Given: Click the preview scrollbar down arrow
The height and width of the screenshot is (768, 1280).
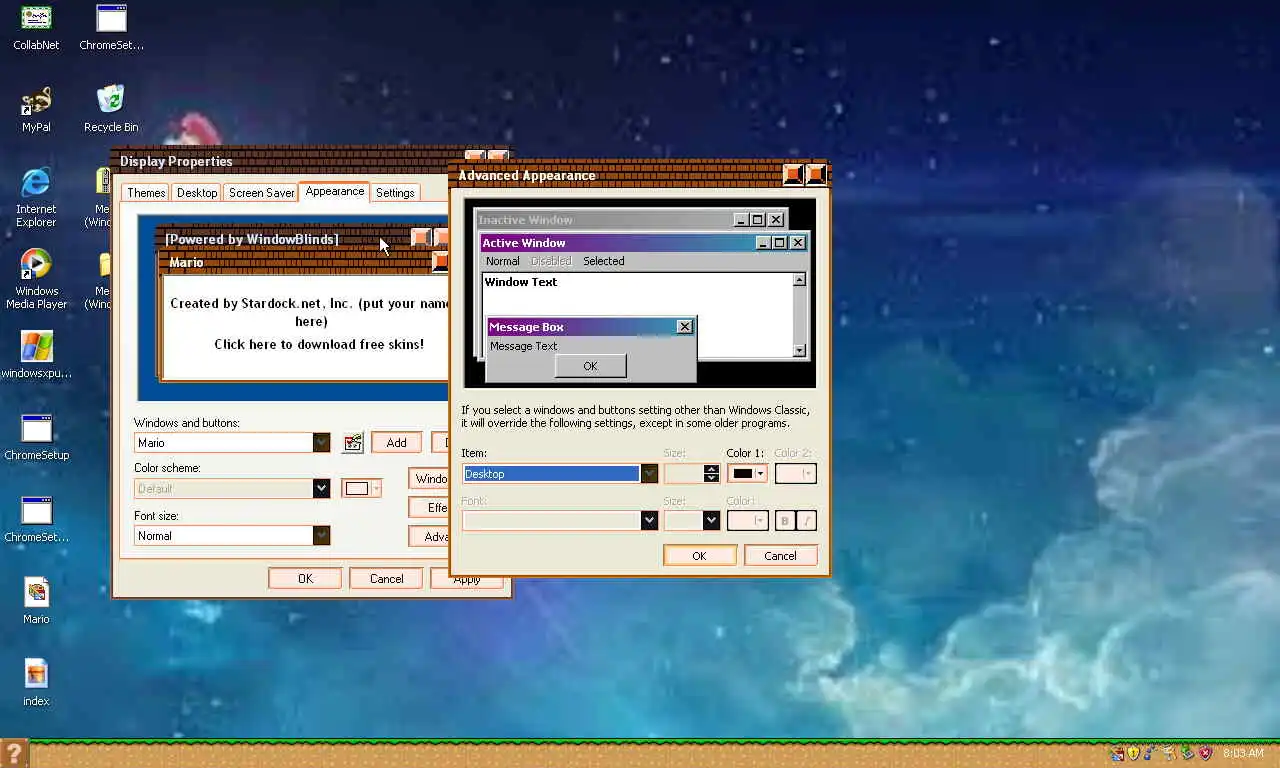Looking at the screenshot, I should coord(799,350).
